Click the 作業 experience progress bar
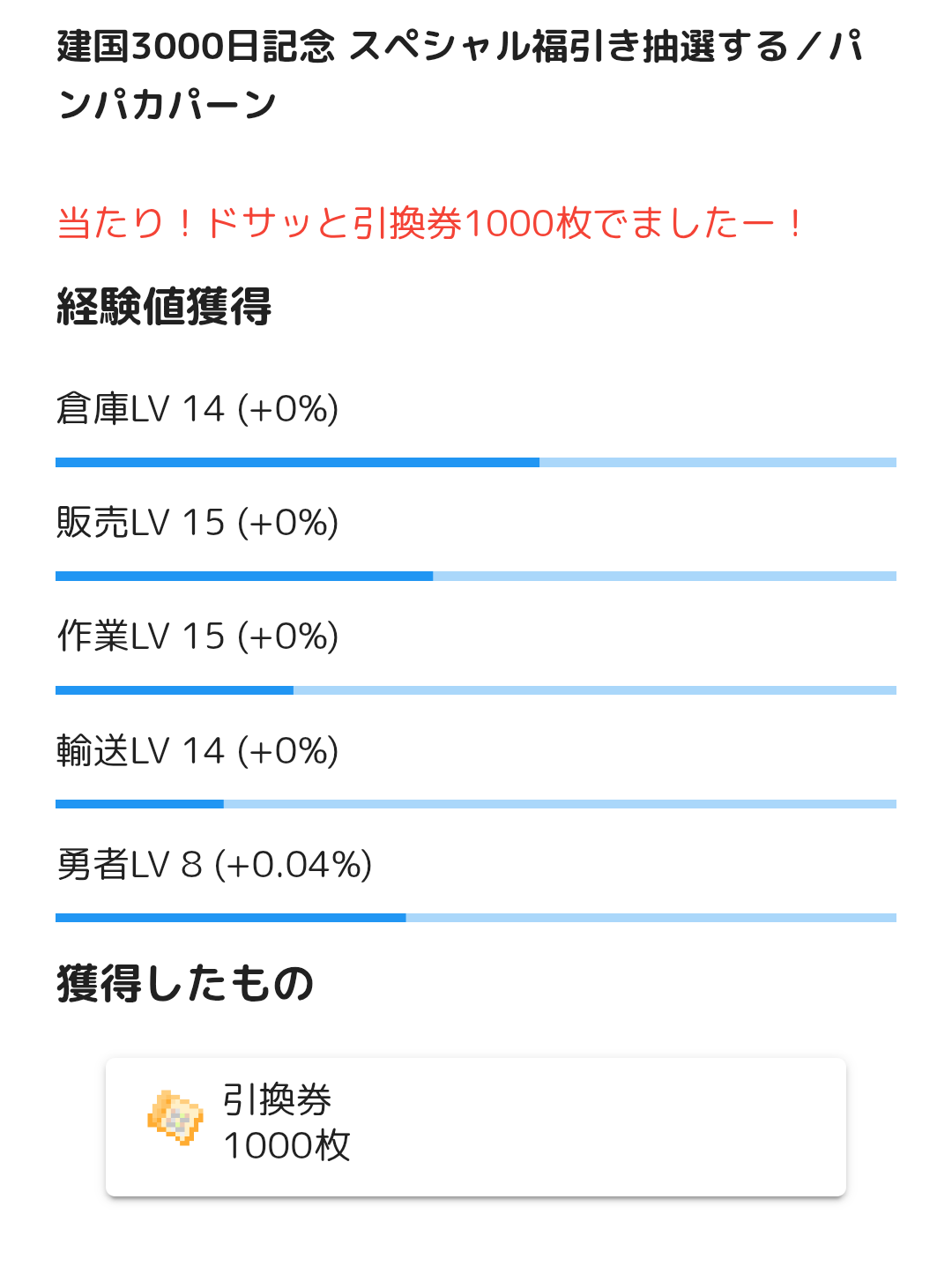 click(476, 690)
